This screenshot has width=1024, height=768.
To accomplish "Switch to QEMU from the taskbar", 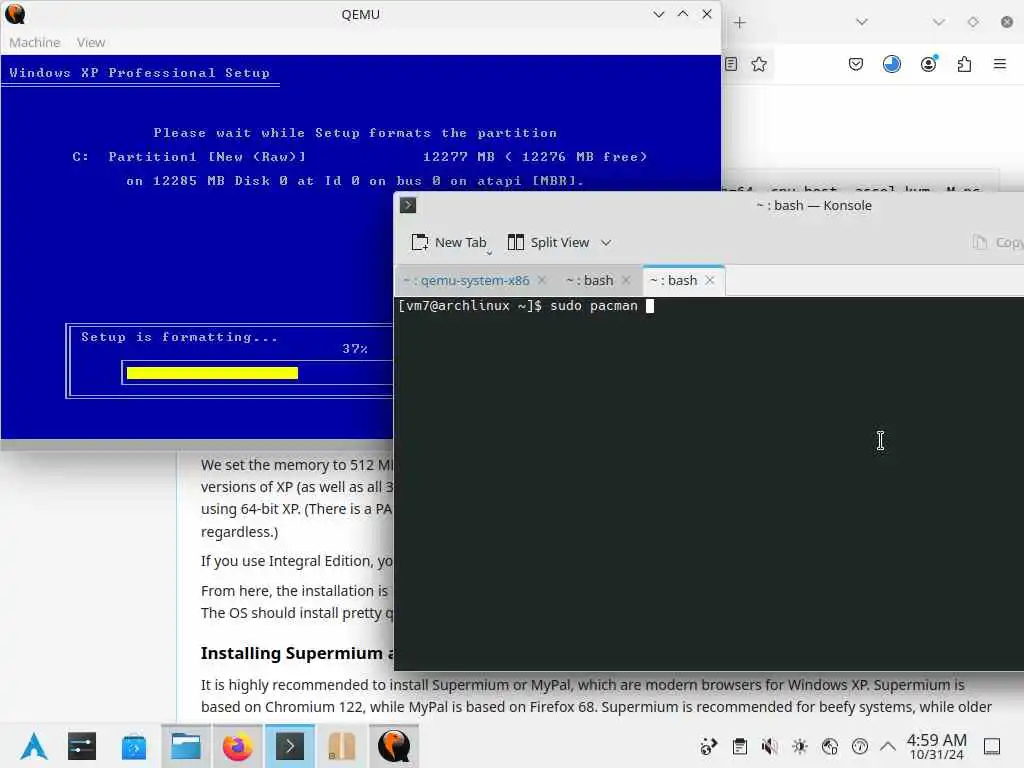I will click(x=394, y=746).
